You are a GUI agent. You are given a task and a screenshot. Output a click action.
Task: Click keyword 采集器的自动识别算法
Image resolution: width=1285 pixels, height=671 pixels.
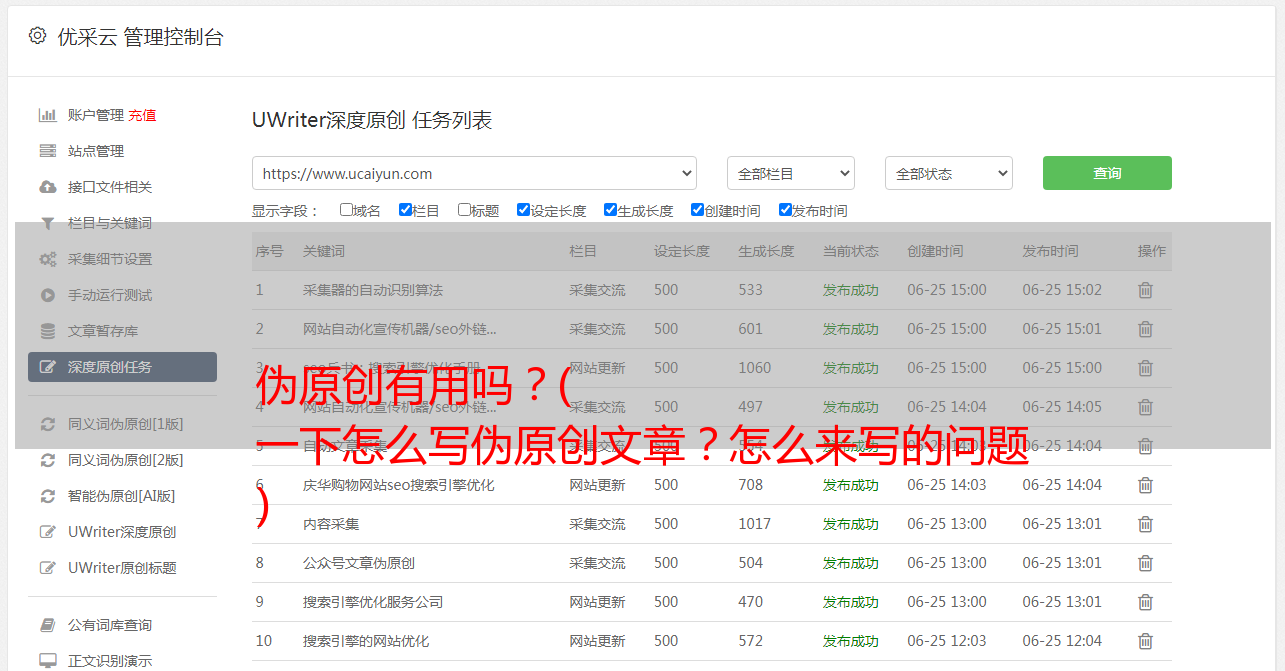tap(373, 290)
